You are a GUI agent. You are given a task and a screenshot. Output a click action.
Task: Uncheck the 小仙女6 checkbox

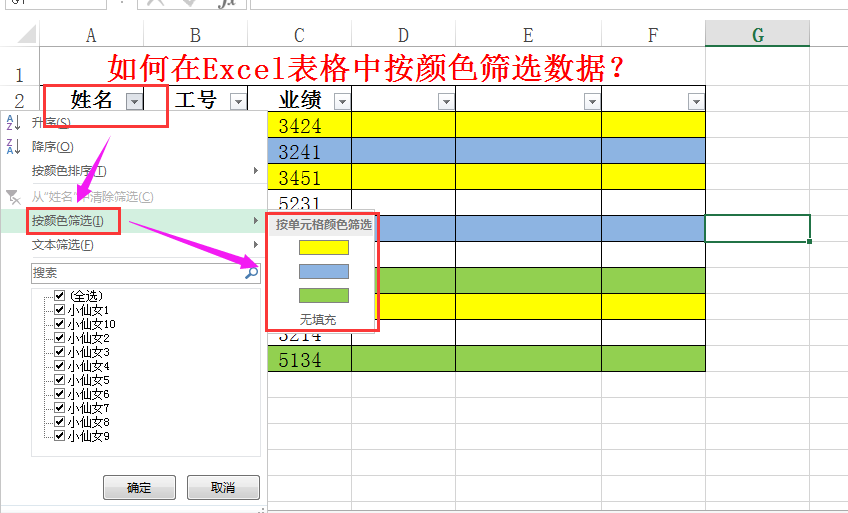click(x=60, y=394)
